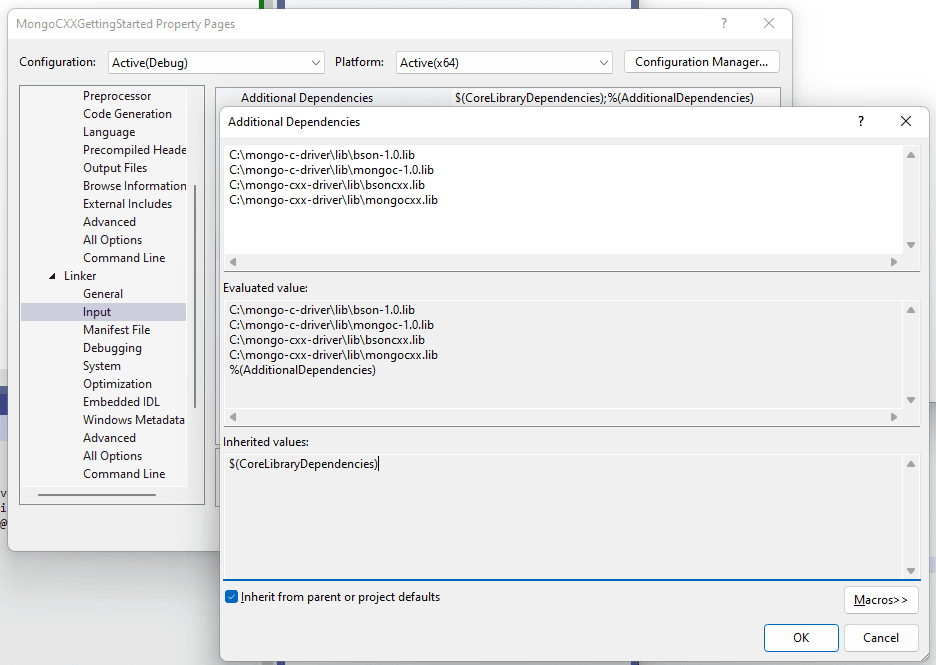This screenshot has height=665, width=936.
Task: Open Configuration Manager
Action: pos(701,62)
